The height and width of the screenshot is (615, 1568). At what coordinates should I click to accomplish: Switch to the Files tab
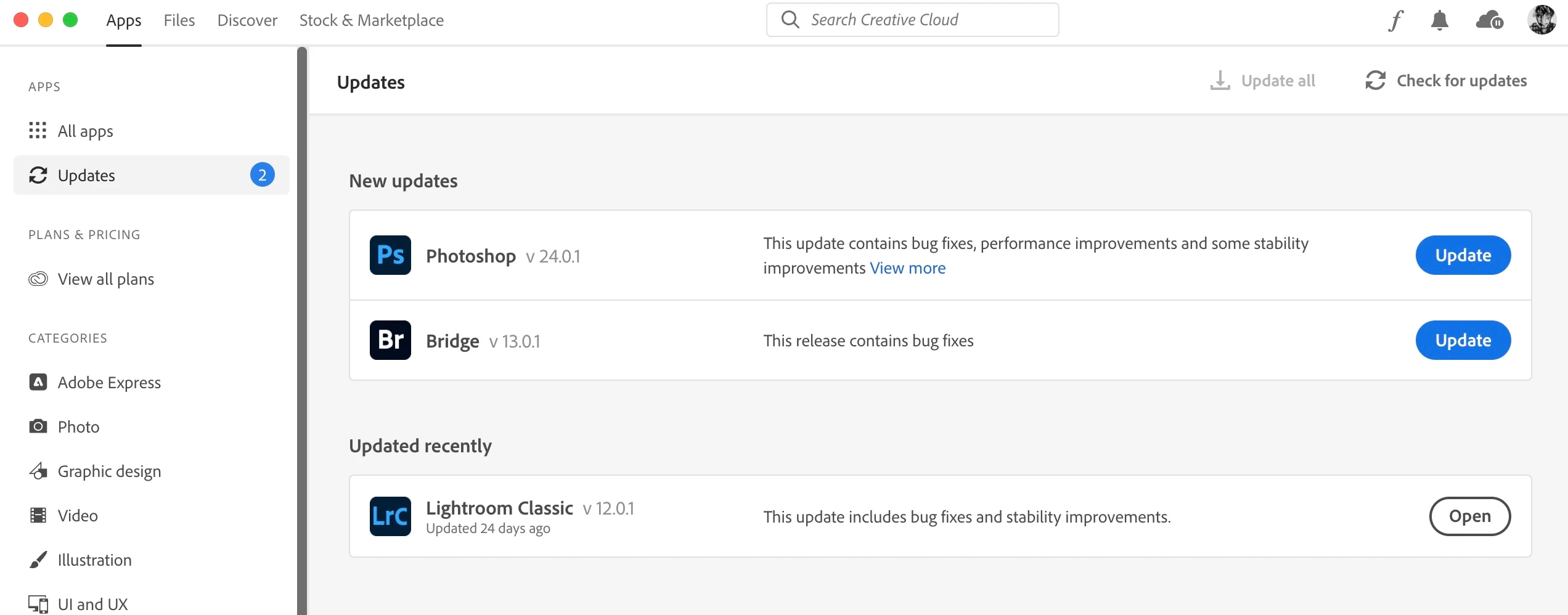[x=179, y=20]
